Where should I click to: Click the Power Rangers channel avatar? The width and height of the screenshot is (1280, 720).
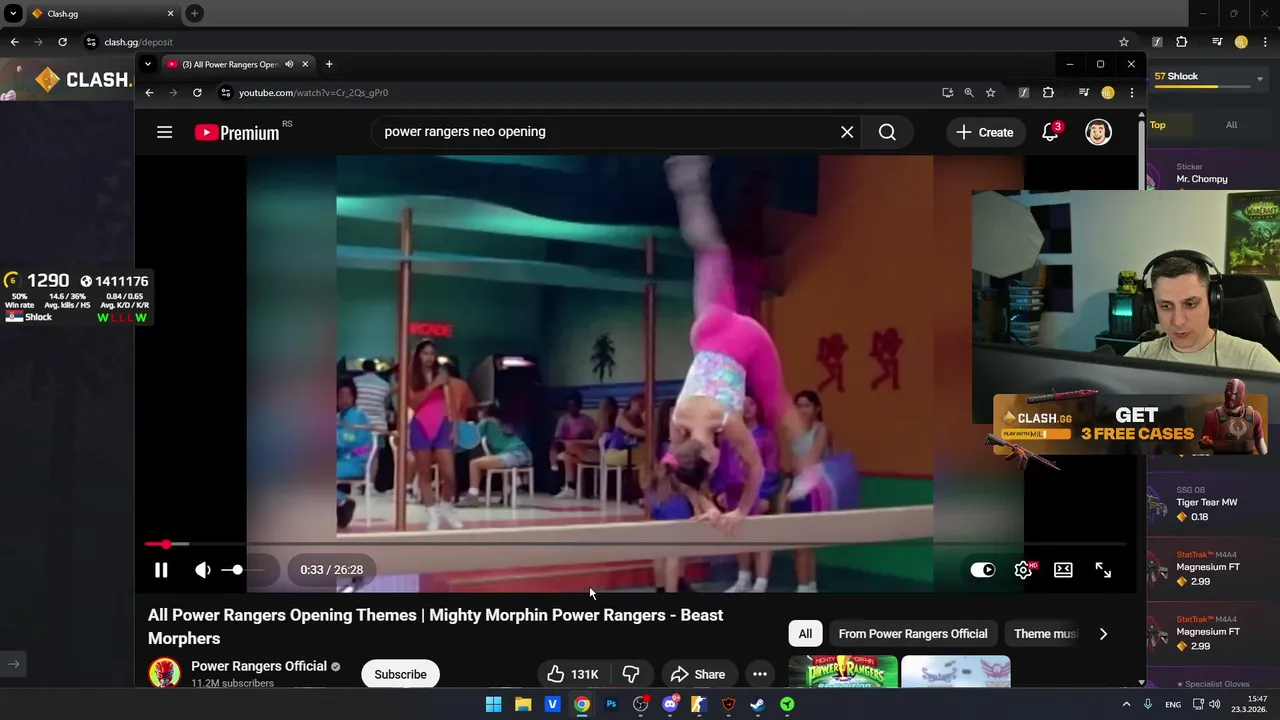click(x=164, y=673)
